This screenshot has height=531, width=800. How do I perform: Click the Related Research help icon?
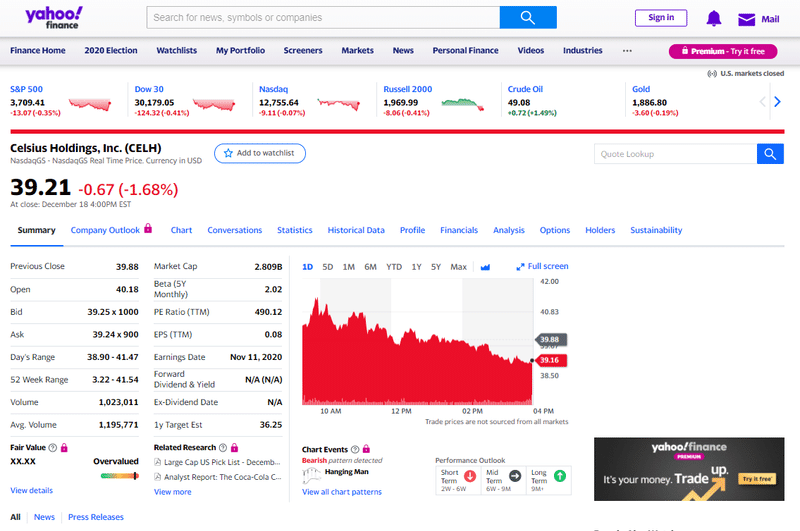click(223, 447)
